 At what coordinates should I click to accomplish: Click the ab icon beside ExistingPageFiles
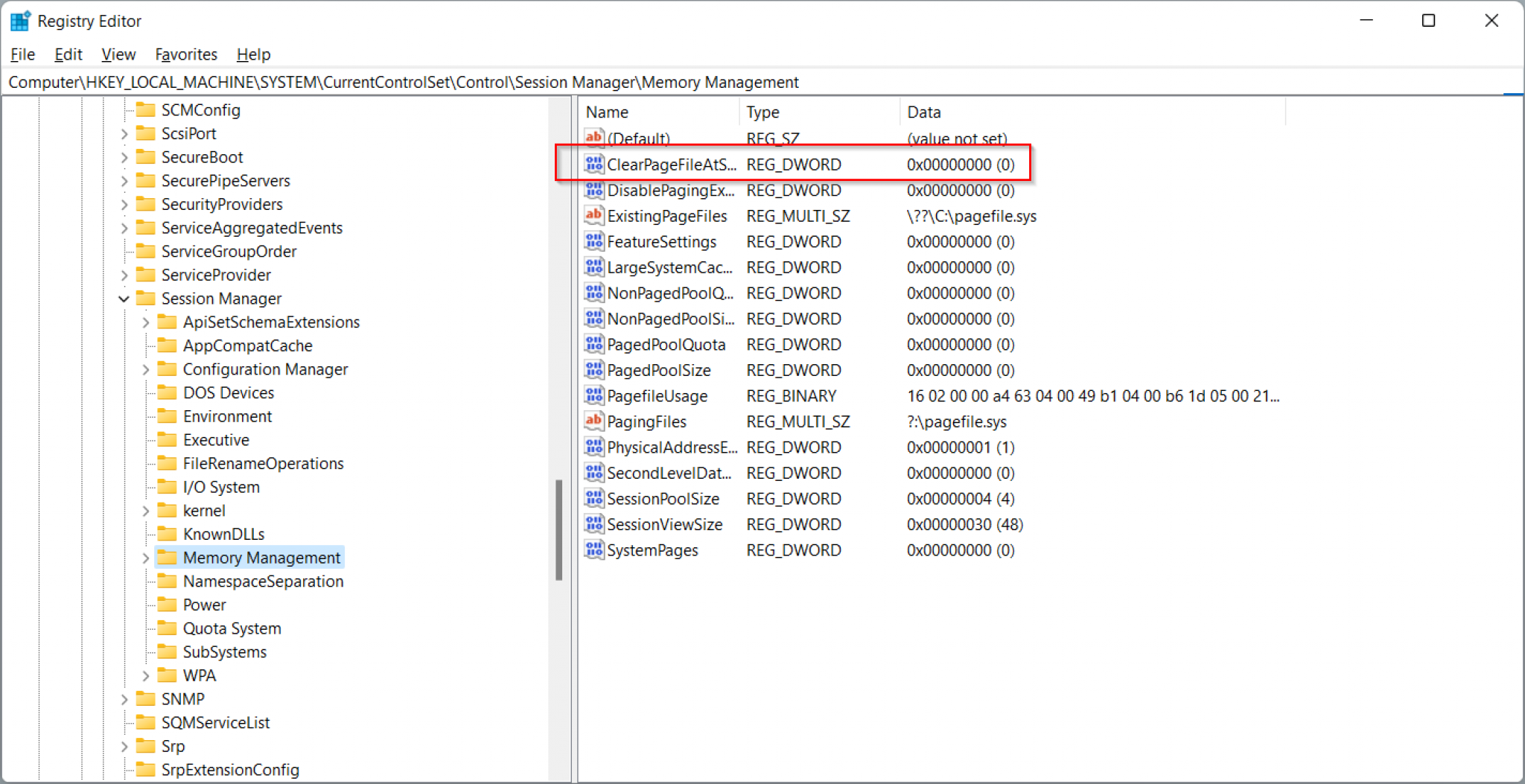pyautogui.click(x=593, y=216)
